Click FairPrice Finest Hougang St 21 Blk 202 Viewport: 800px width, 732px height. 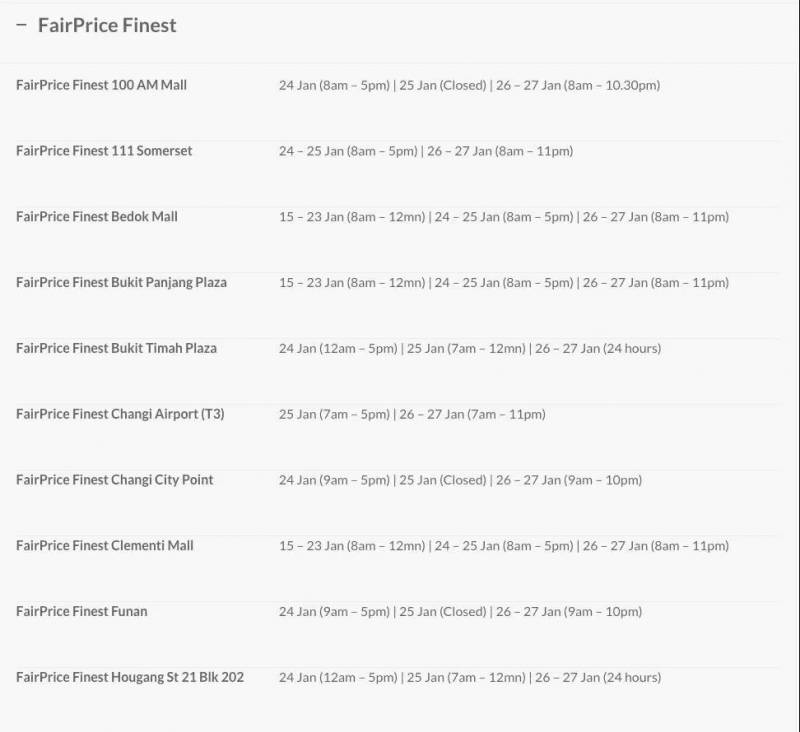coord(130,678)
